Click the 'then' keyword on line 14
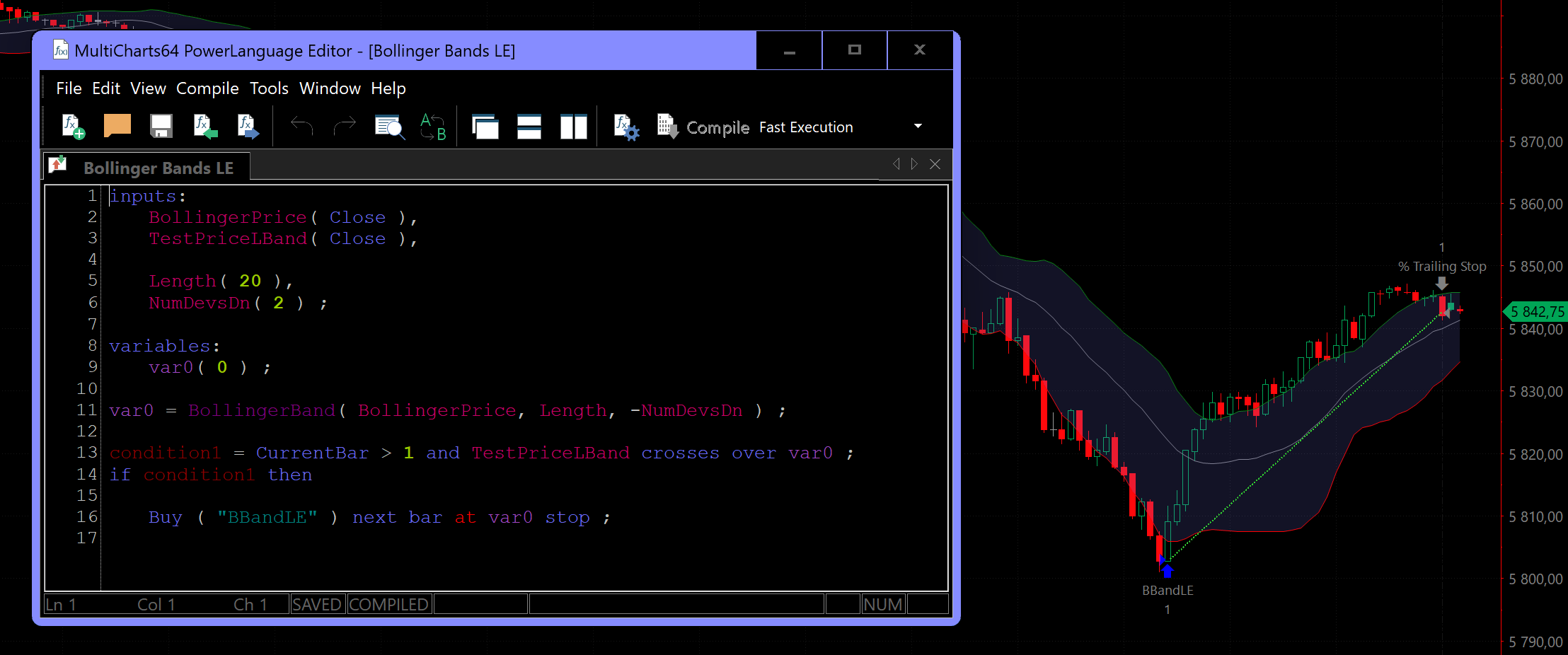 (x=290, y=475)
